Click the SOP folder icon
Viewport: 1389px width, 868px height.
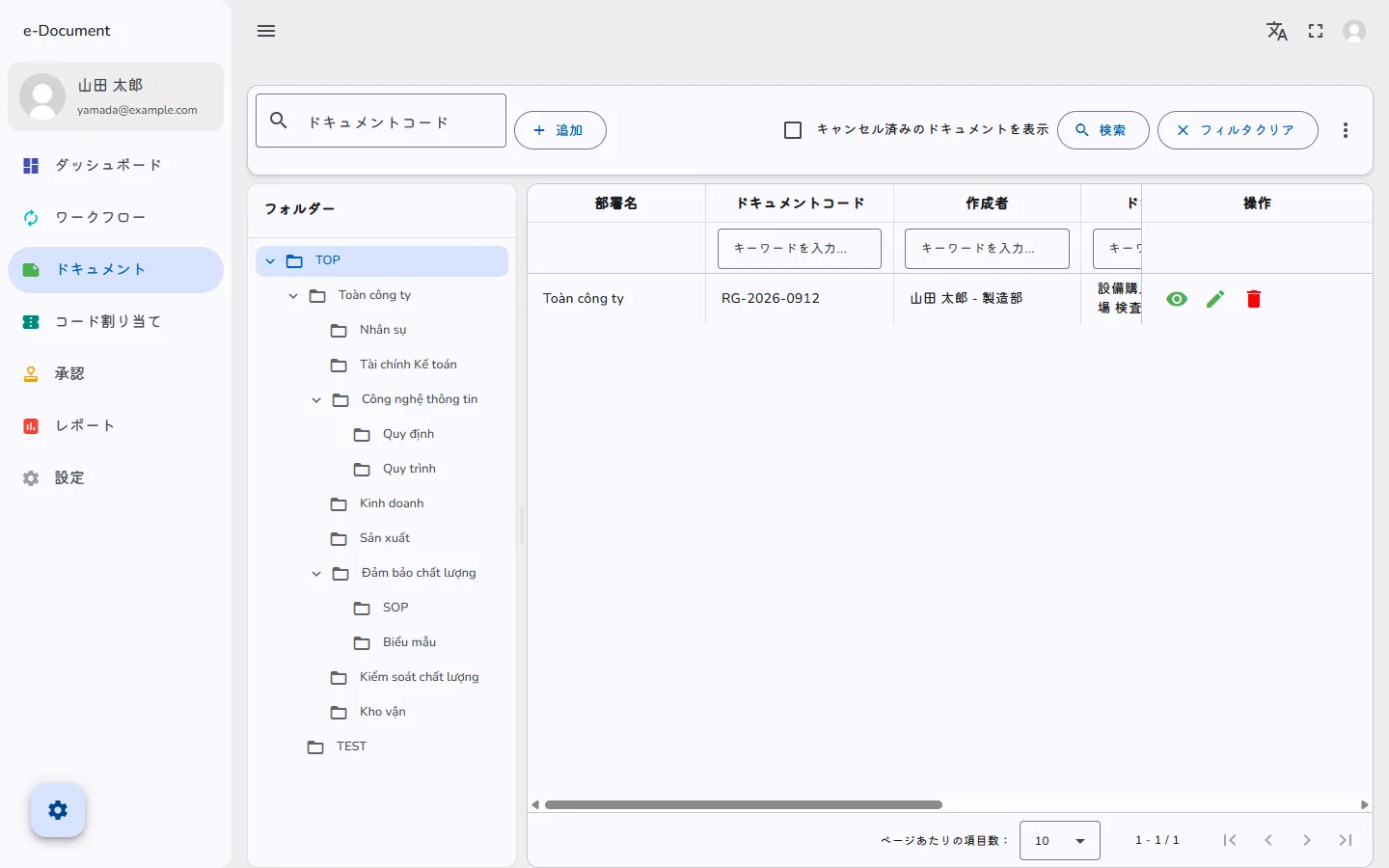(362, 609)
